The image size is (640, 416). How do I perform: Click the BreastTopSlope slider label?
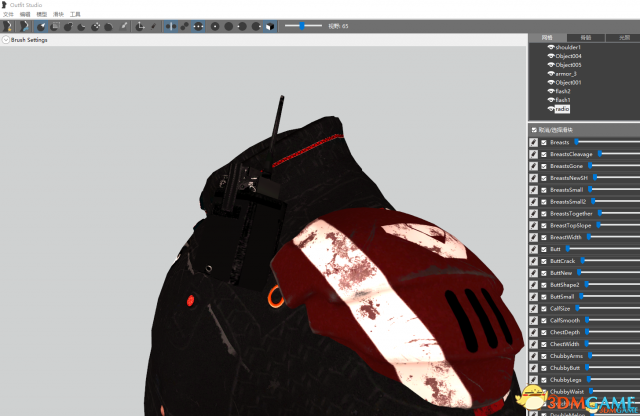click(570, 225)
